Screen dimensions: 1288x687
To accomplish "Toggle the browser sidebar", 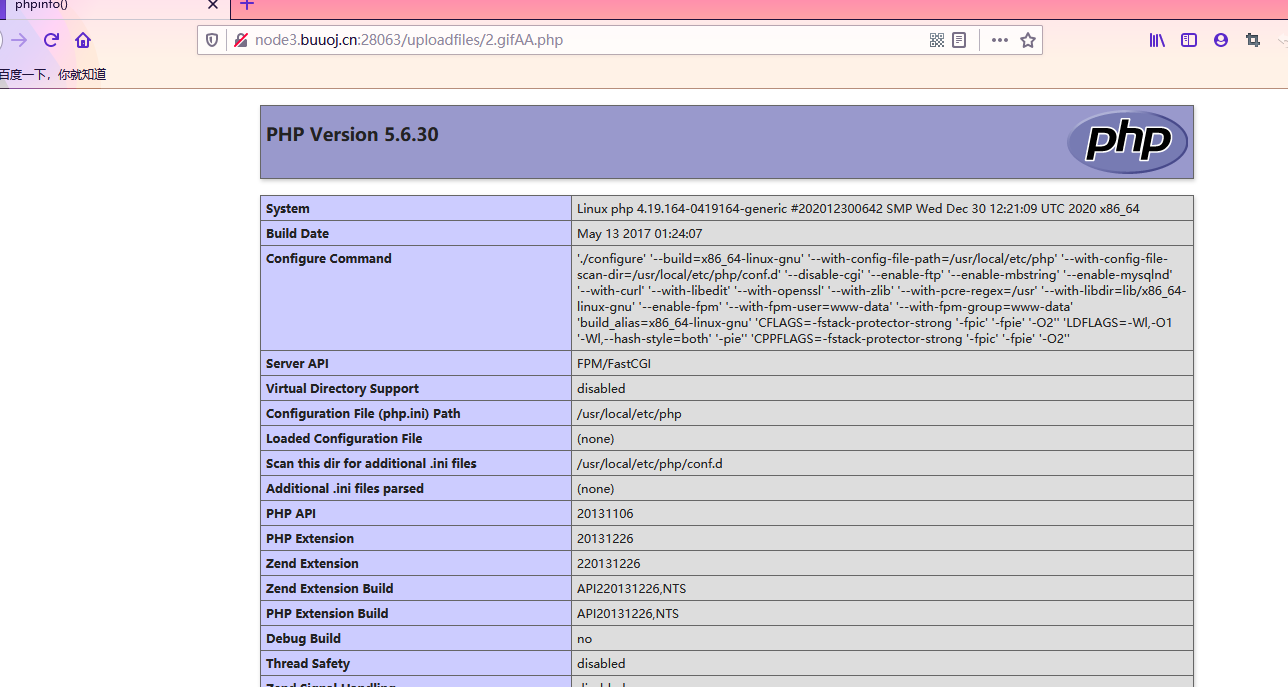I will 1188,40.
